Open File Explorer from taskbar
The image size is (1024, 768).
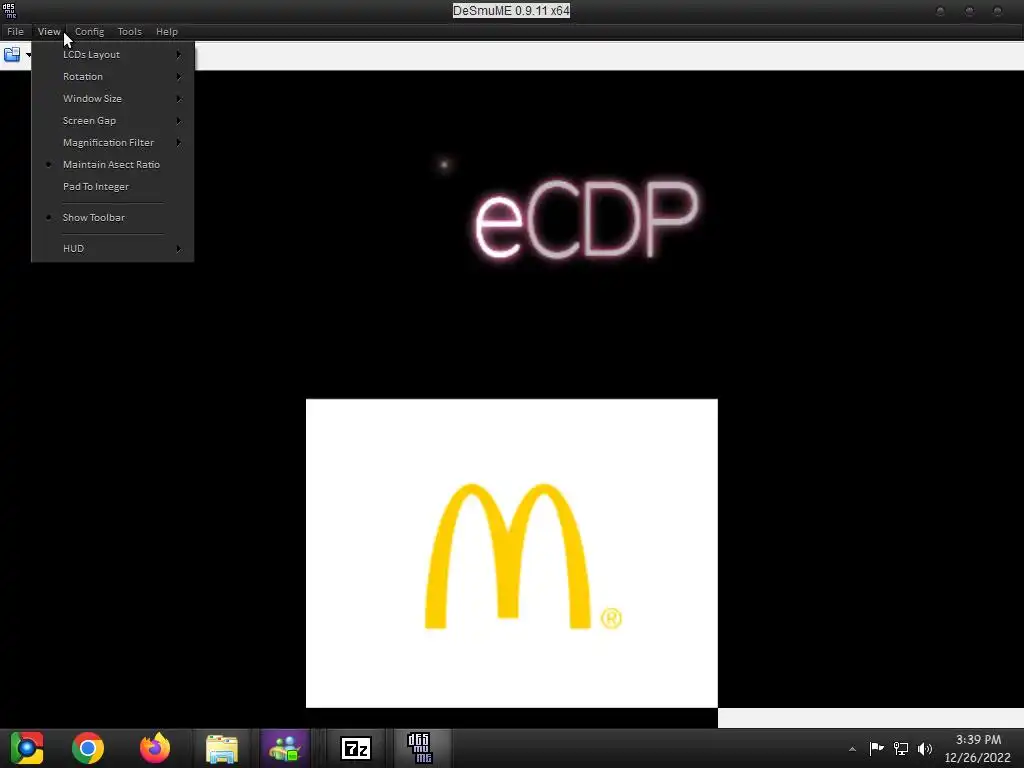pyautogui.click(x=222, y=748)
